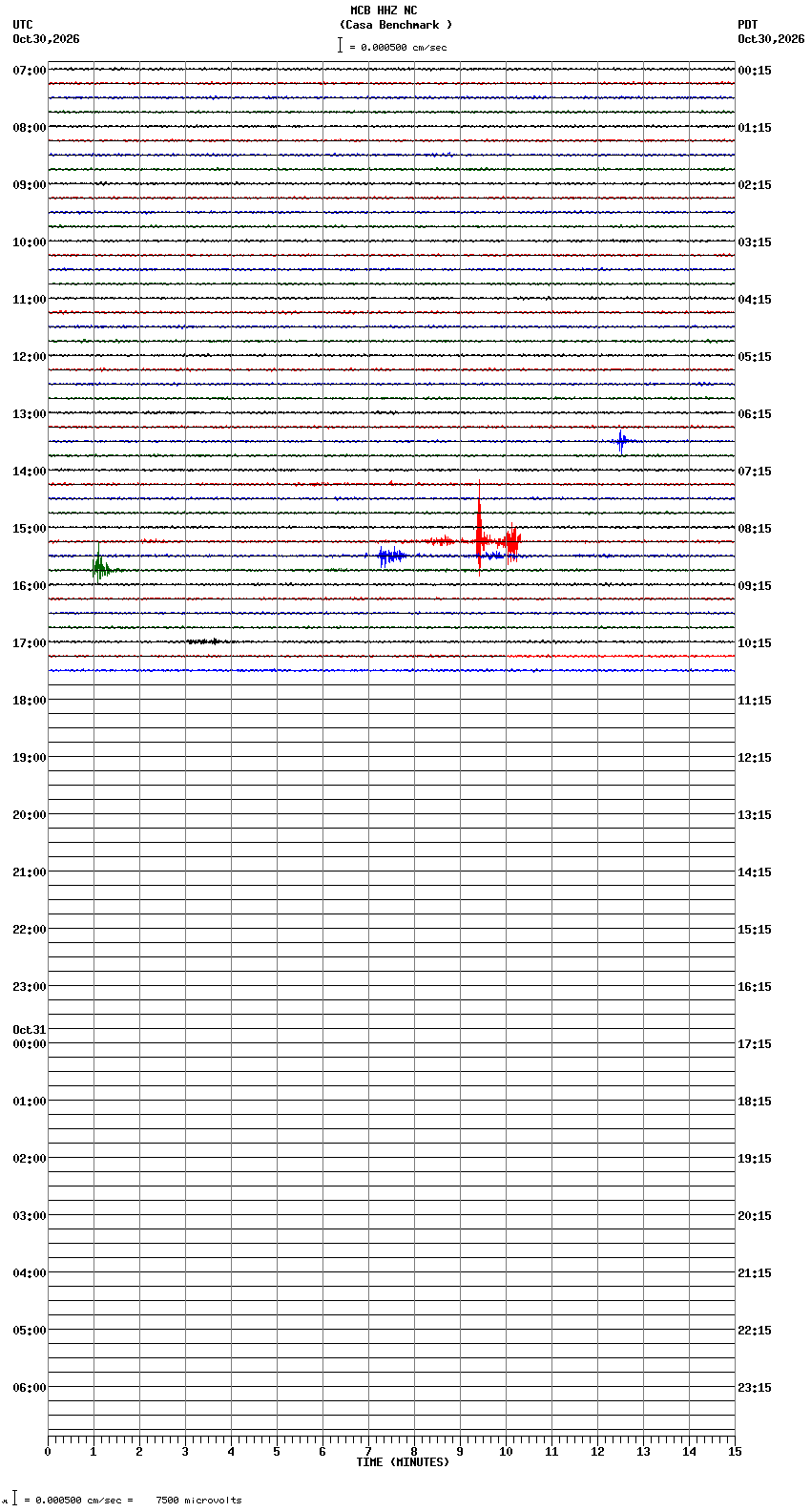Click the '17:15' PDT time label
This screenshot has height=1512, width=811.
(x=755, y=1044)
